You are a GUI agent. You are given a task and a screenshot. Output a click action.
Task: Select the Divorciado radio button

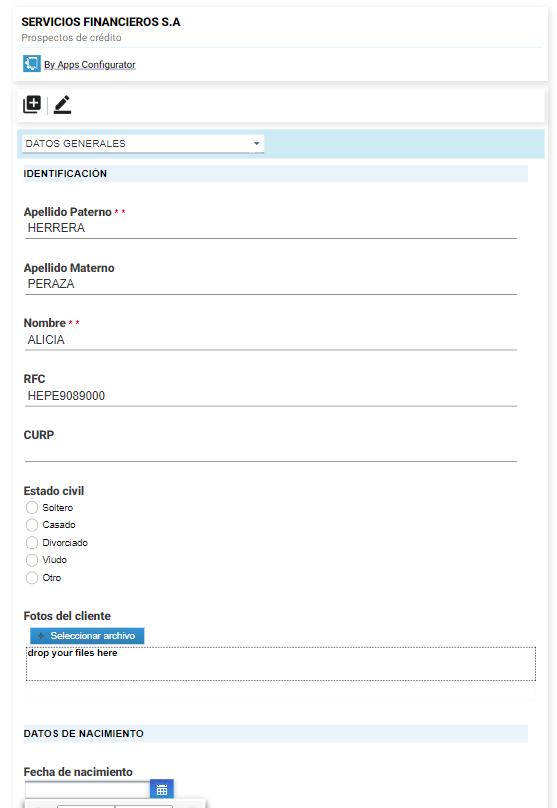(x=32, y=543)
